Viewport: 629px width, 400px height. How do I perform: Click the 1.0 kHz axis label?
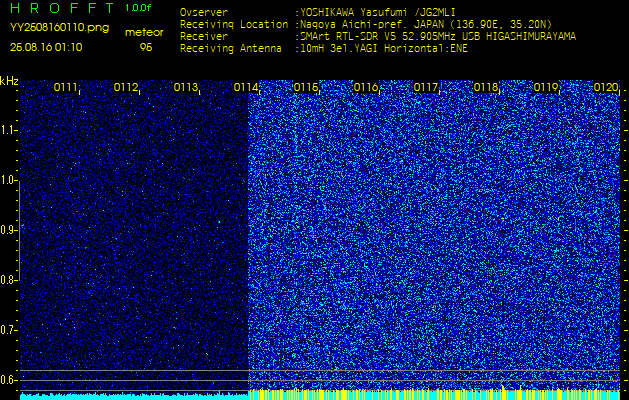click(x=8, y=180)
